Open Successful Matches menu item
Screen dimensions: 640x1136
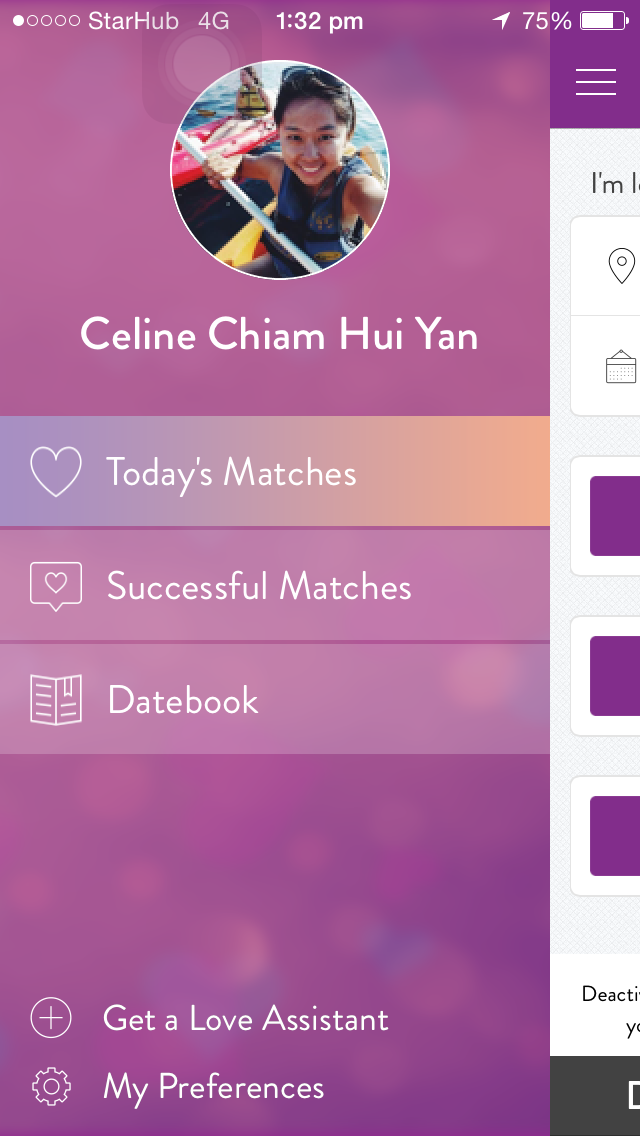tap(275, 586)
